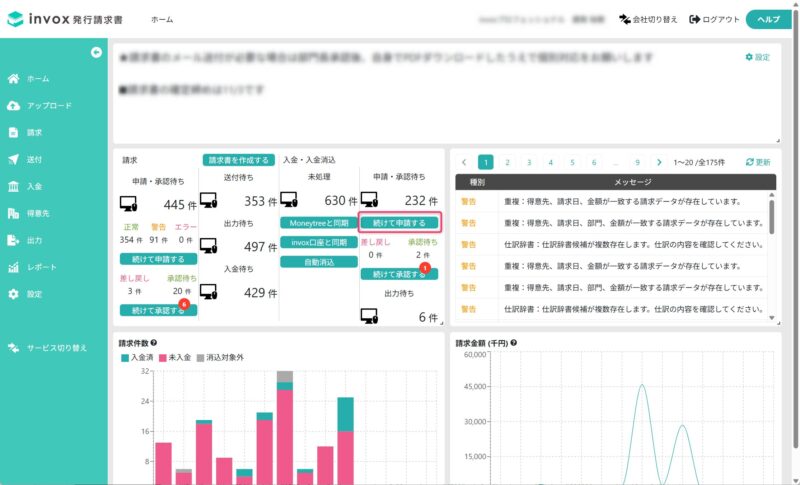This screenshot has height=485, width=800.
Task: Click 630 件 未処理 count
Action: tap(341, 200)
